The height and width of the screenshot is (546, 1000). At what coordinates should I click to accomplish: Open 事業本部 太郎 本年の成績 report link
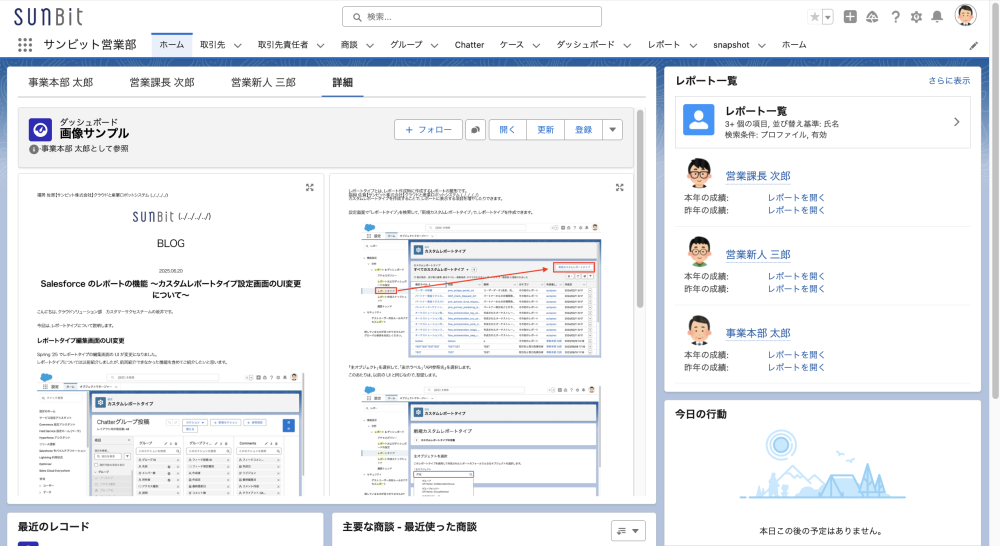[x=796, y=355]
